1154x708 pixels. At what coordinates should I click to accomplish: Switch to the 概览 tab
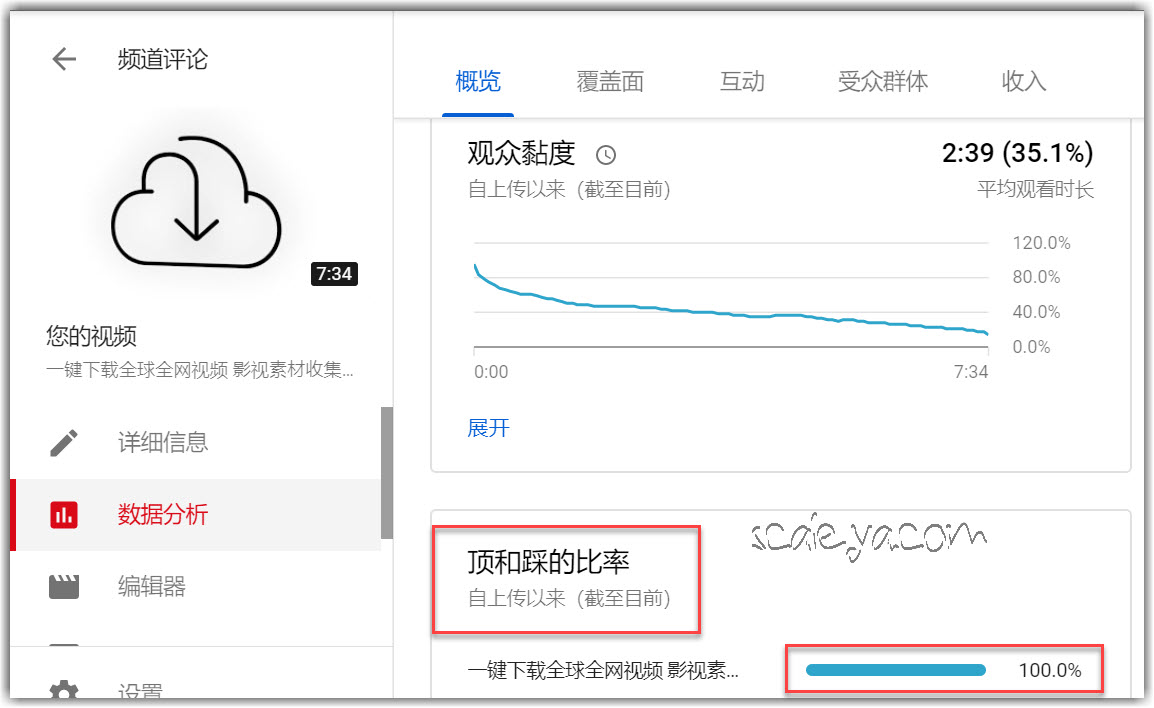point(478,82)
